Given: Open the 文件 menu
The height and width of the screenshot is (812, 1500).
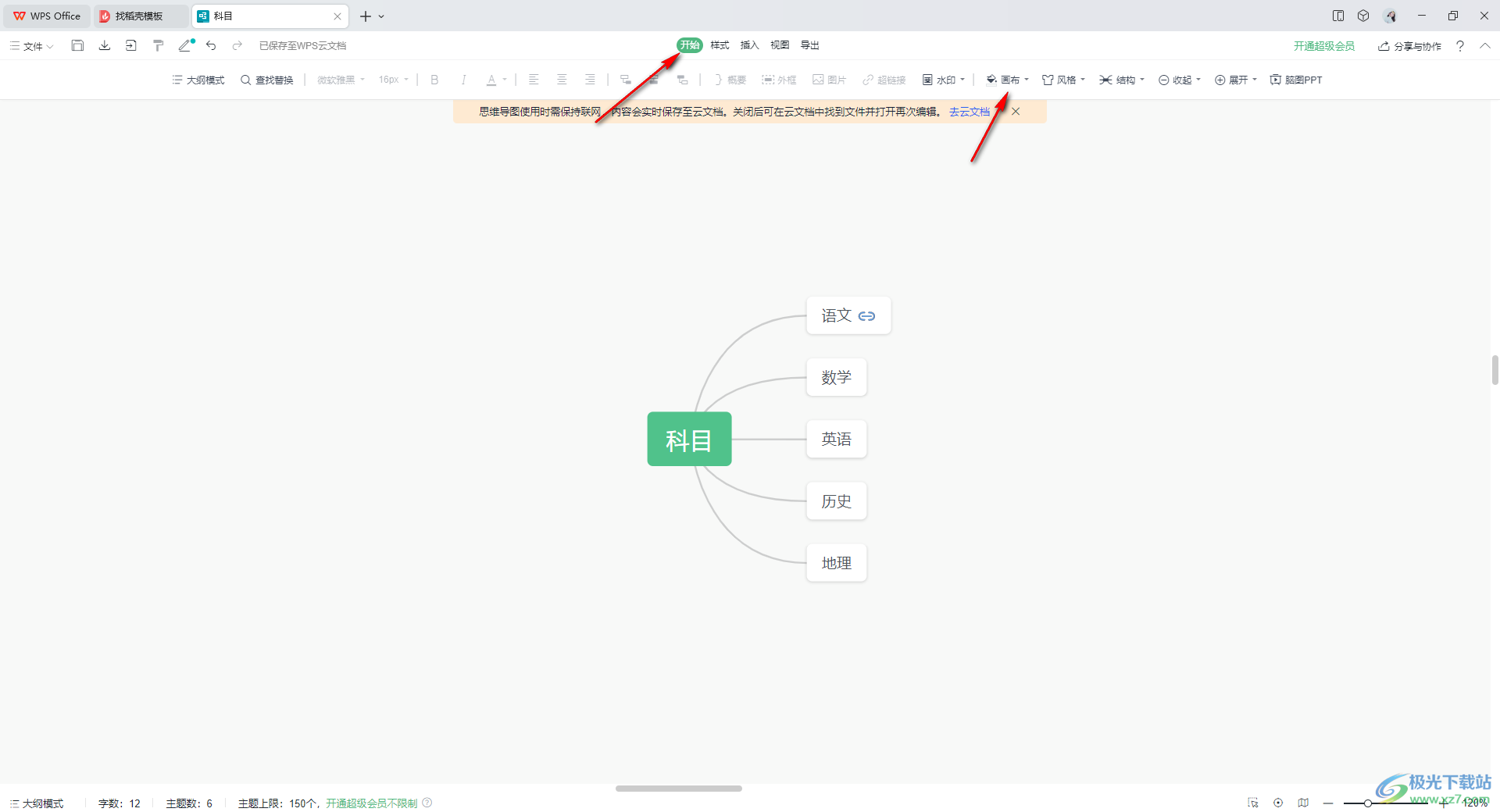Looking at the screenshot, I should coord(32,46).
